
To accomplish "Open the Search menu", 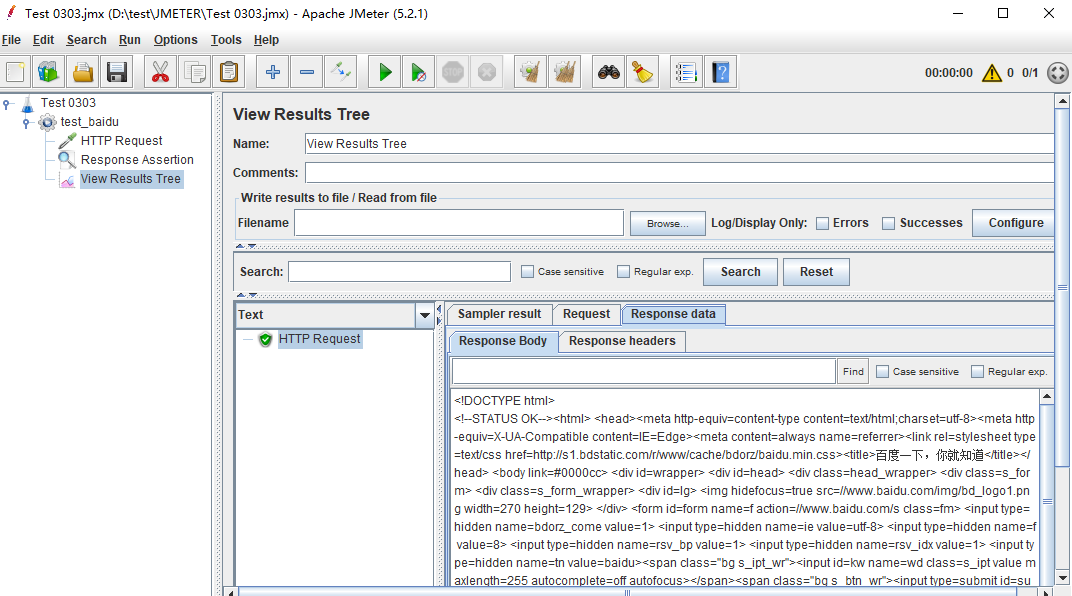I will 86,40.
